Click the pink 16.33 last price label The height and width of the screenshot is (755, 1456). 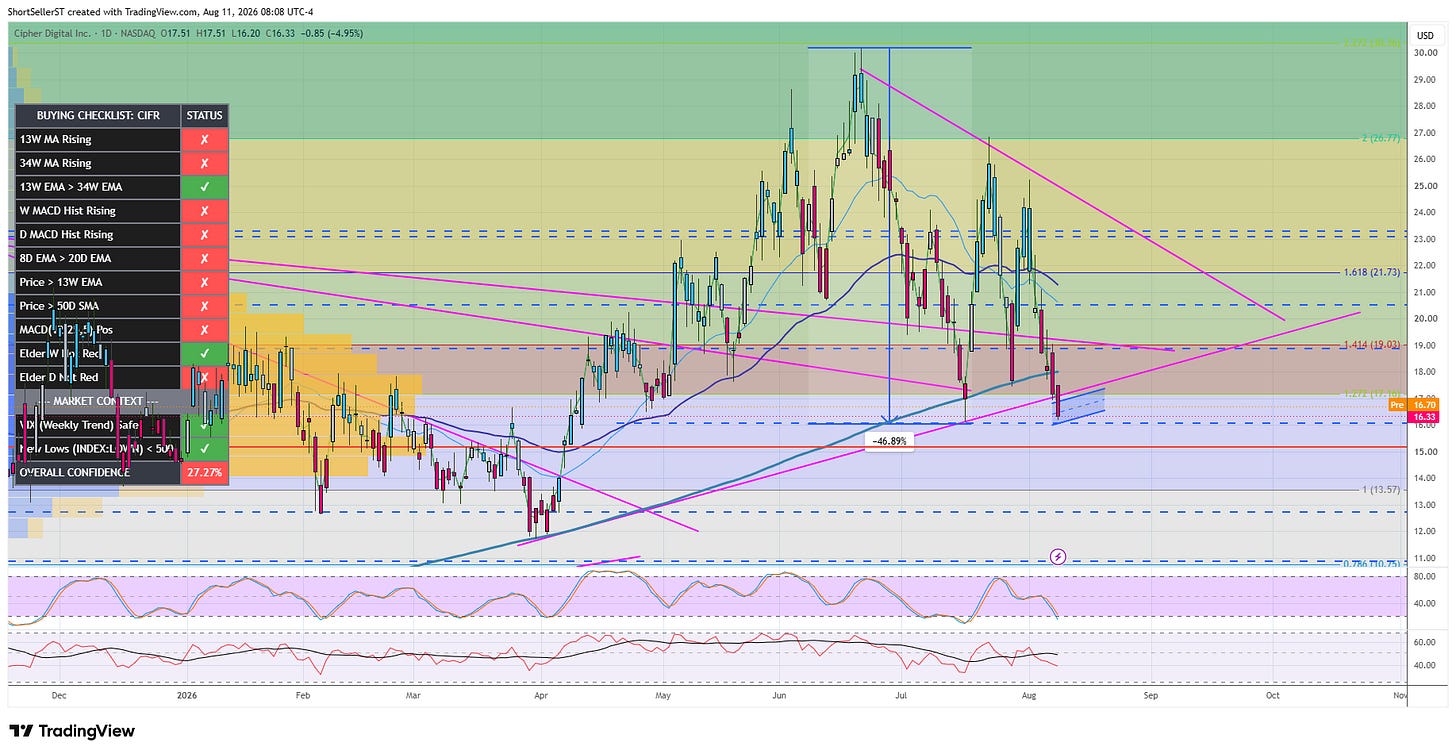(x=1424, y=417)
